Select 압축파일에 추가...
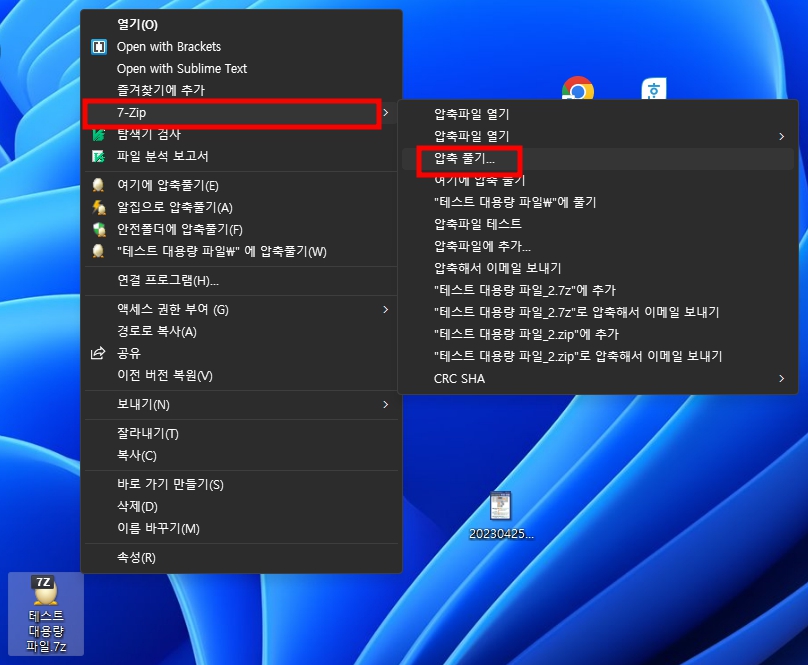The image size is (808, 665). 598,246
